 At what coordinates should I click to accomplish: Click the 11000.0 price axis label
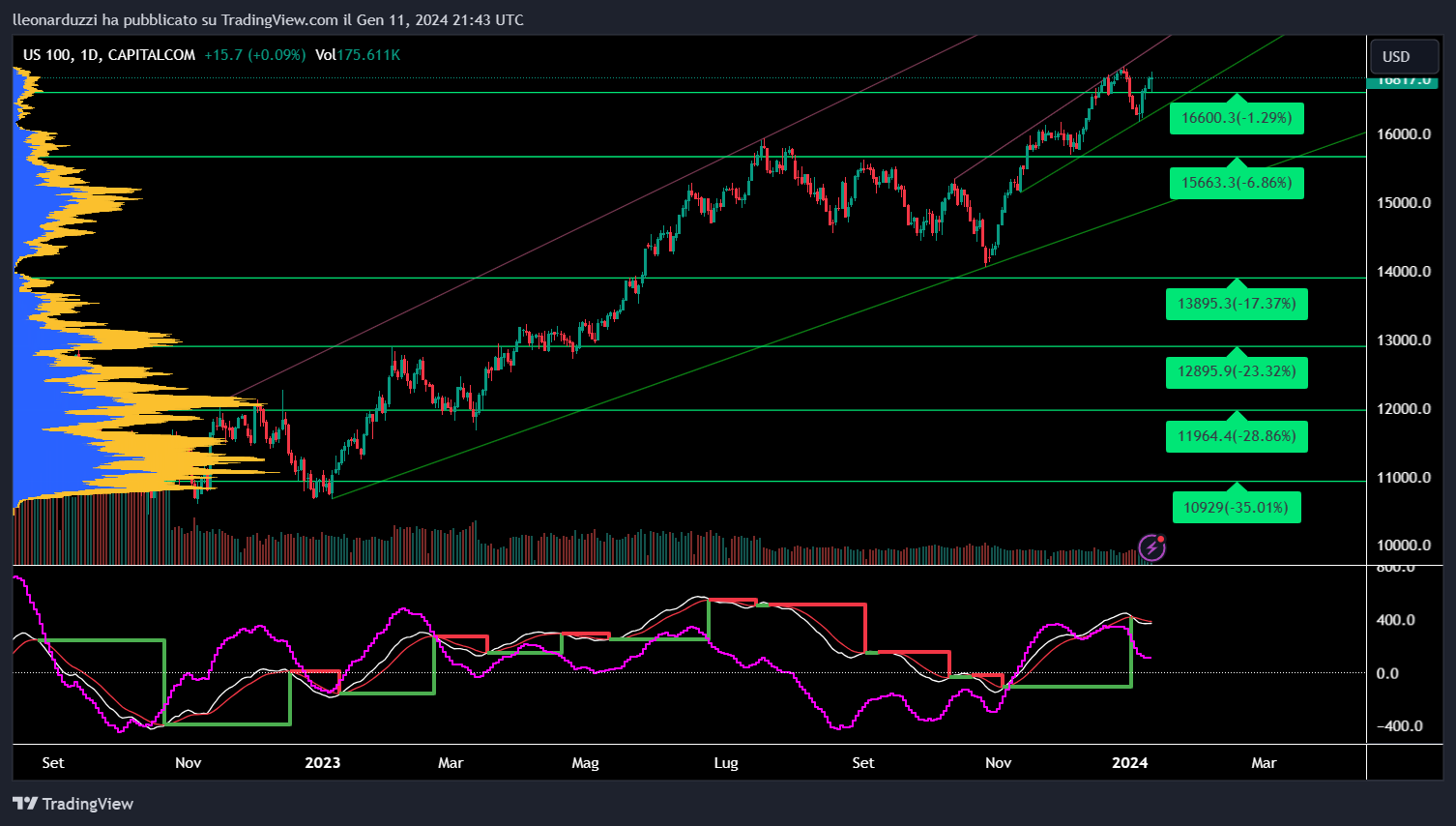click(1404, 478)
